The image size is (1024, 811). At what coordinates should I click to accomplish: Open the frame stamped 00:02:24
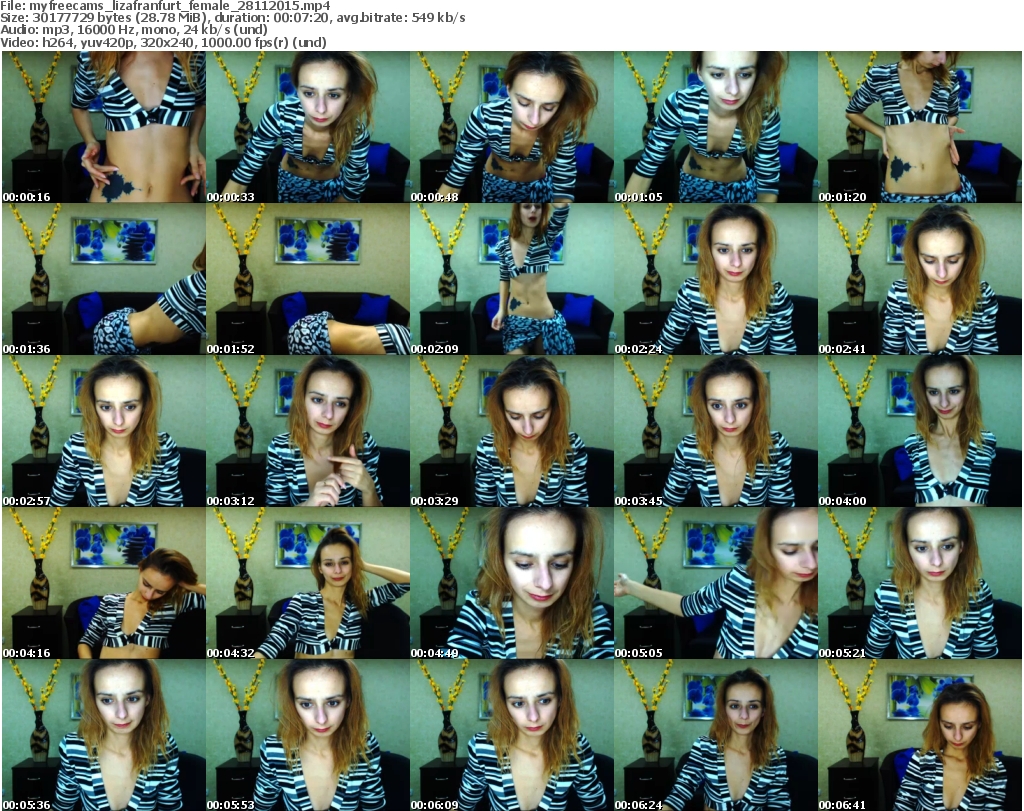pyautogui.click(x=715, y=279)
